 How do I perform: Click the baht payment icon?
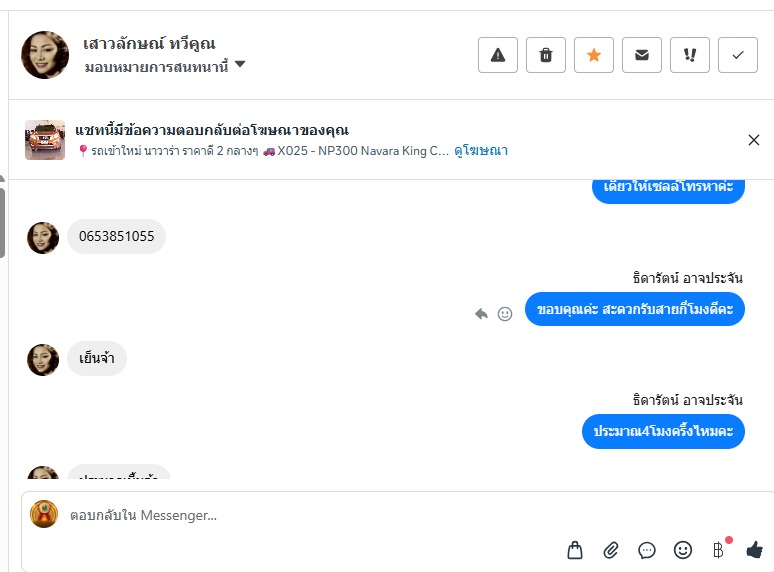(718, 549)
